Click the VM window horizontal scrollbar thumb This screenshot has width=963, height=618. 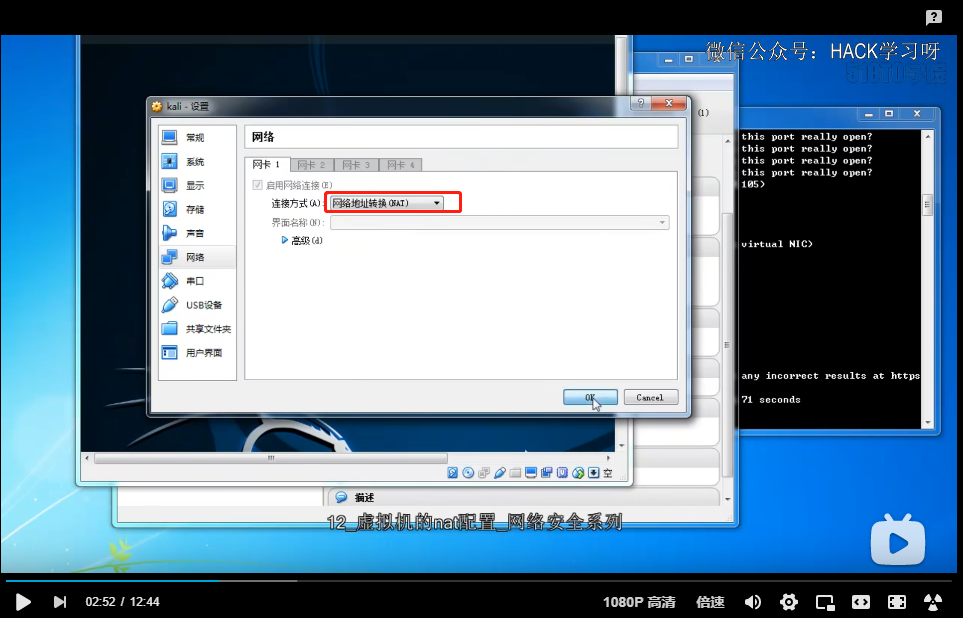click(x=271, y=458)
